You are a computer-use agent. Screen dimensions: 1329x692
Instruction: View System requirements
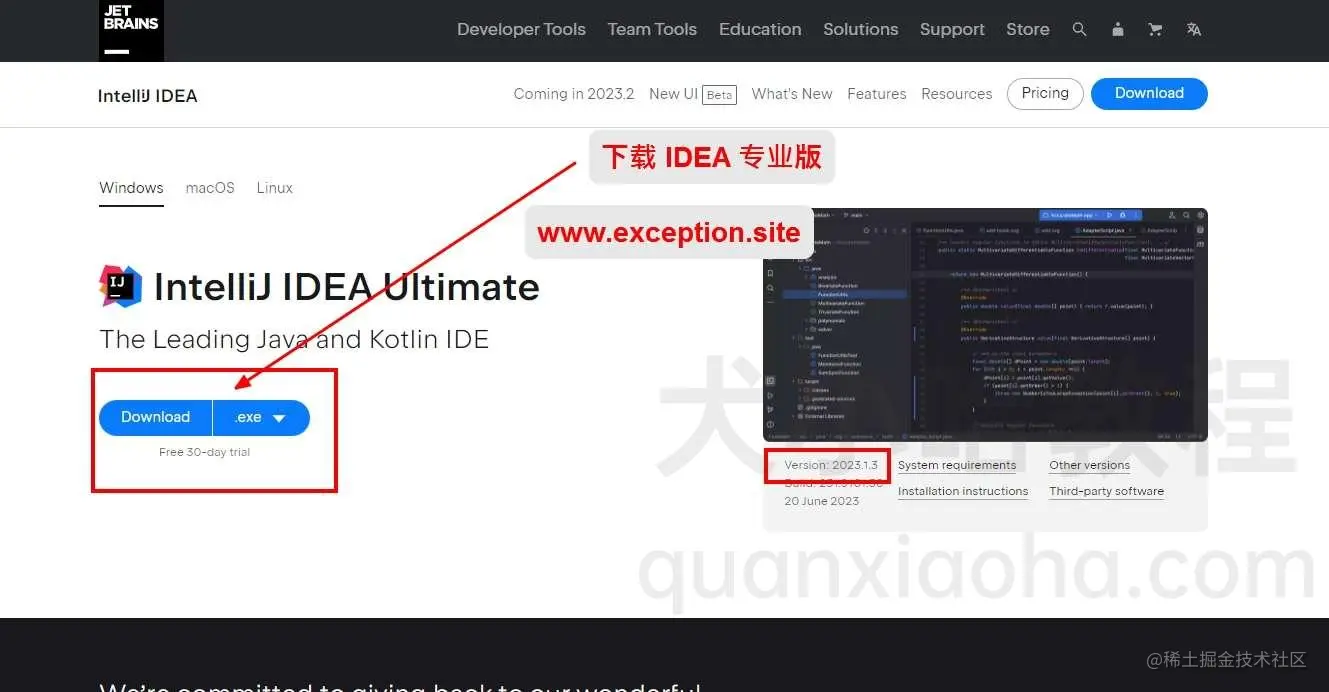click(957, 464)
